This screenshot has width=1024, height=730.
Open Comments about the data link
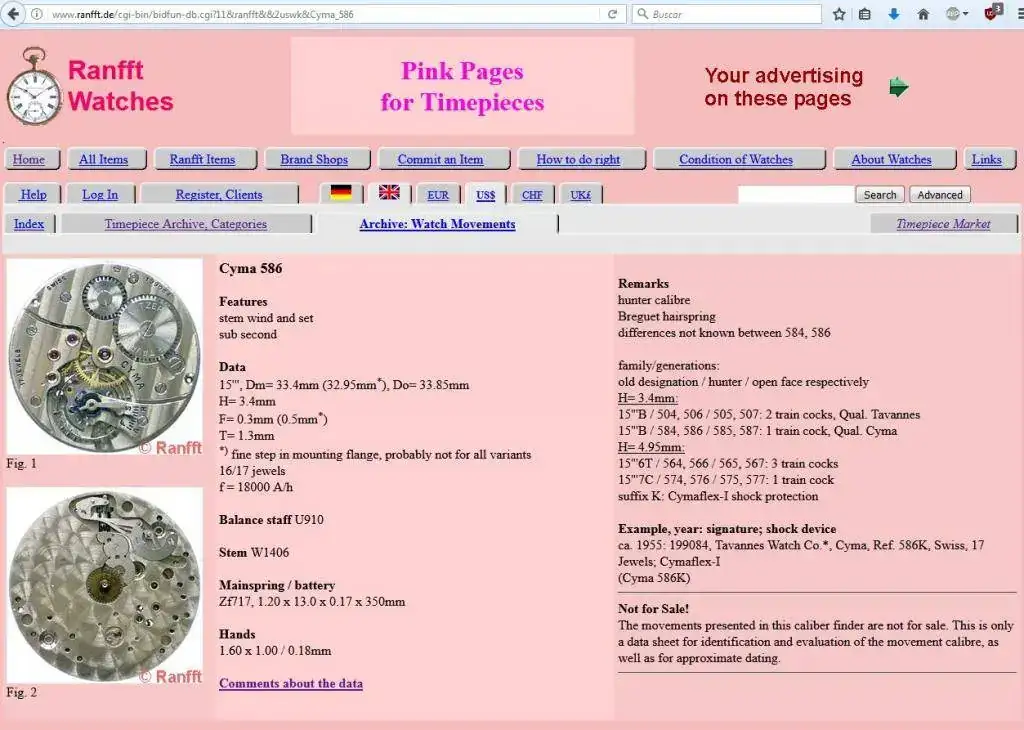pos(291,684)
